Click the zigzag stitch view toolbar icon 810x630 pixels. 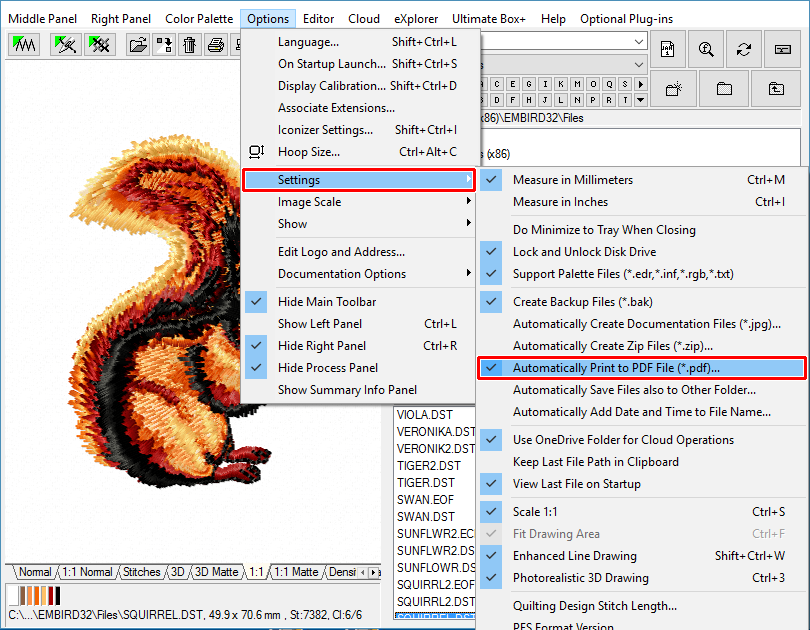24,44
